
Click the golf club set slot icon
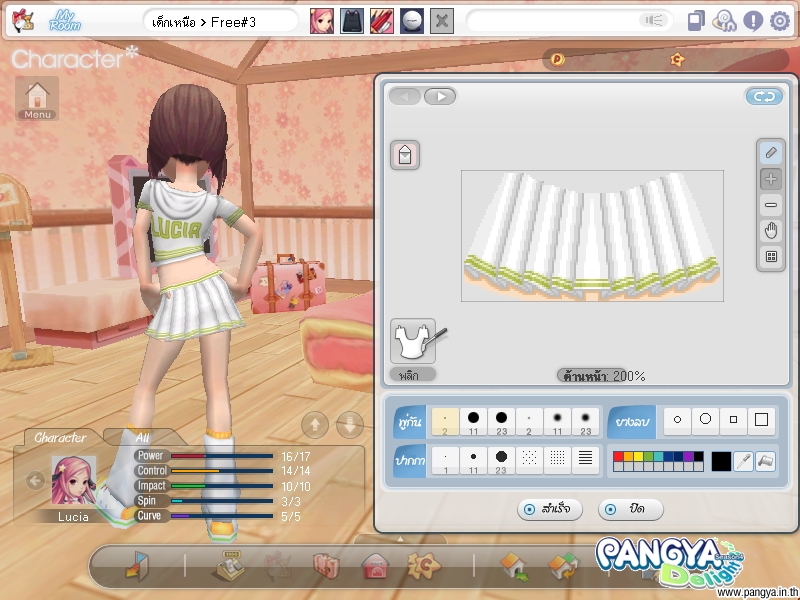point(382,21)
